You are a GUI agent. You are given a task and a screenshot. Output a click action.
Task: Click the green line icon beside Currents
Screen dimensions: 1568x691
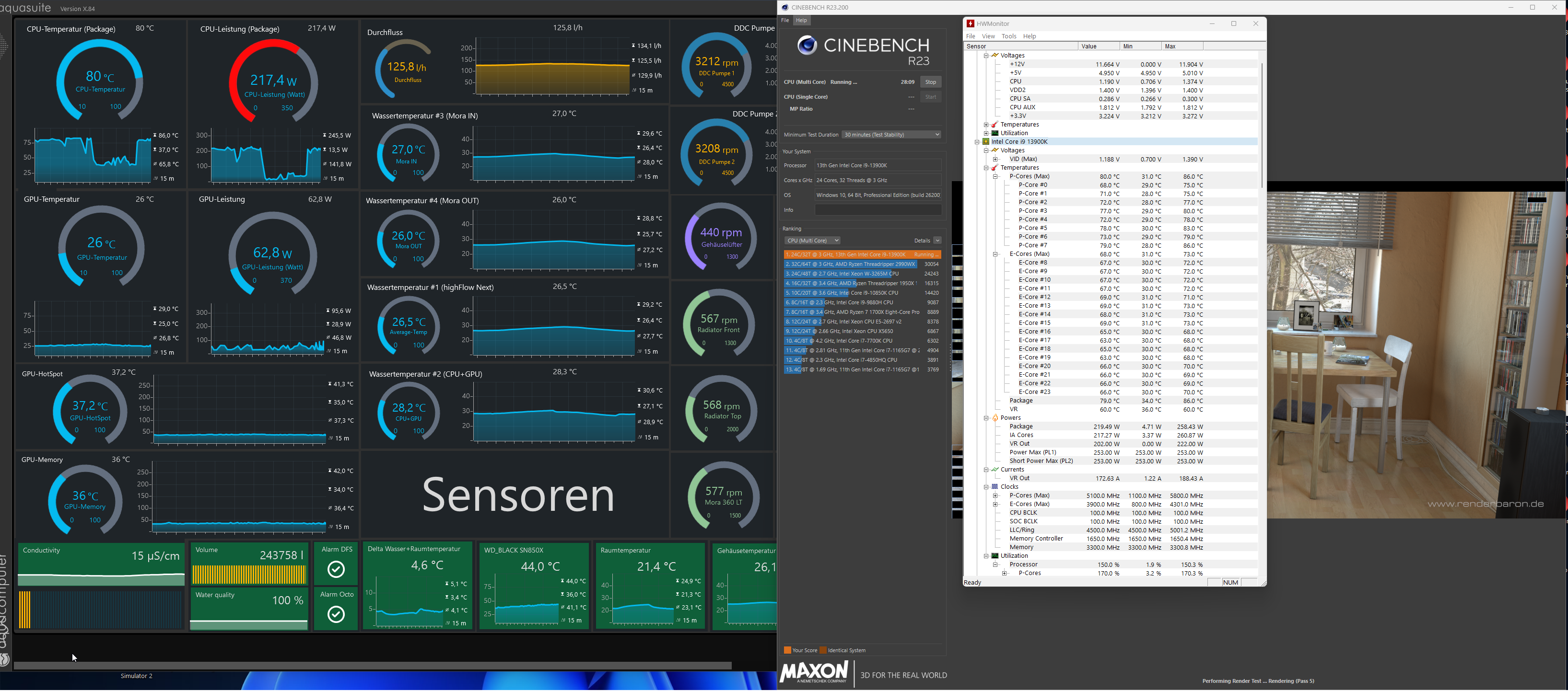point(995,470)
